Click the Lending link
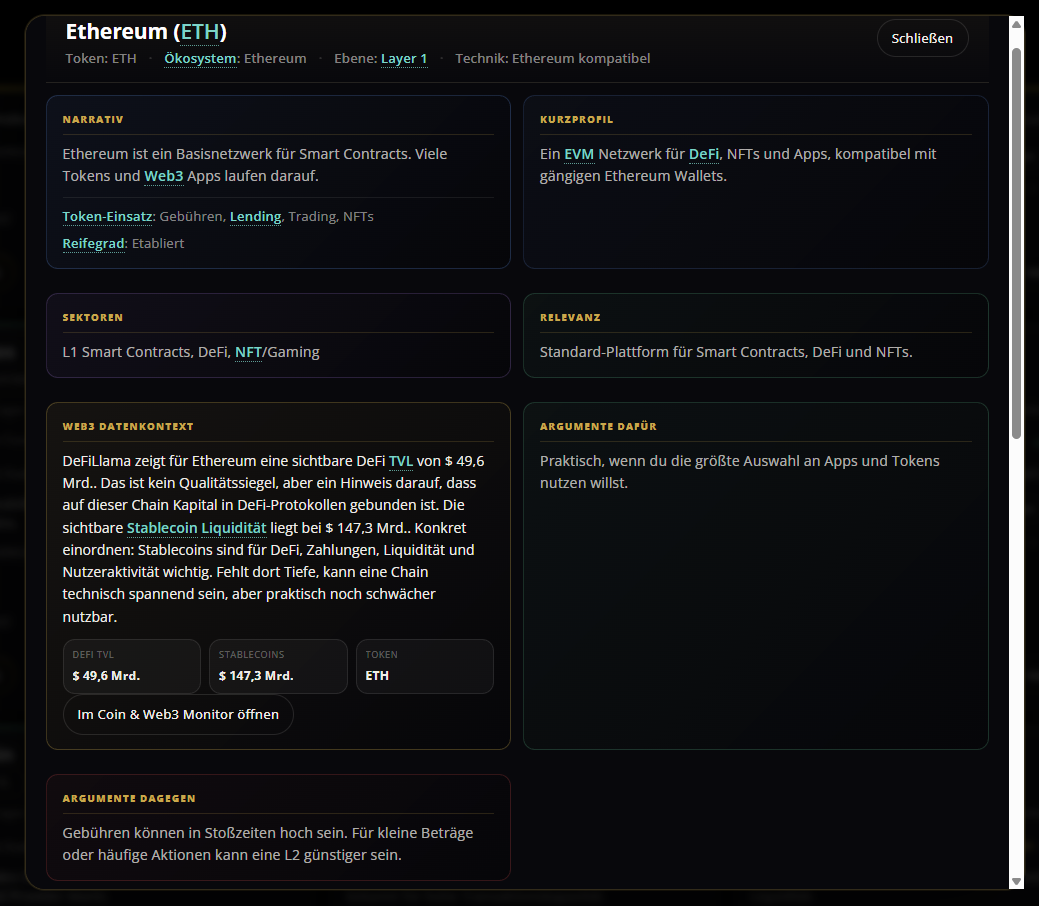The height and width of the screenshot is (906, 1039). click(256, 216)
